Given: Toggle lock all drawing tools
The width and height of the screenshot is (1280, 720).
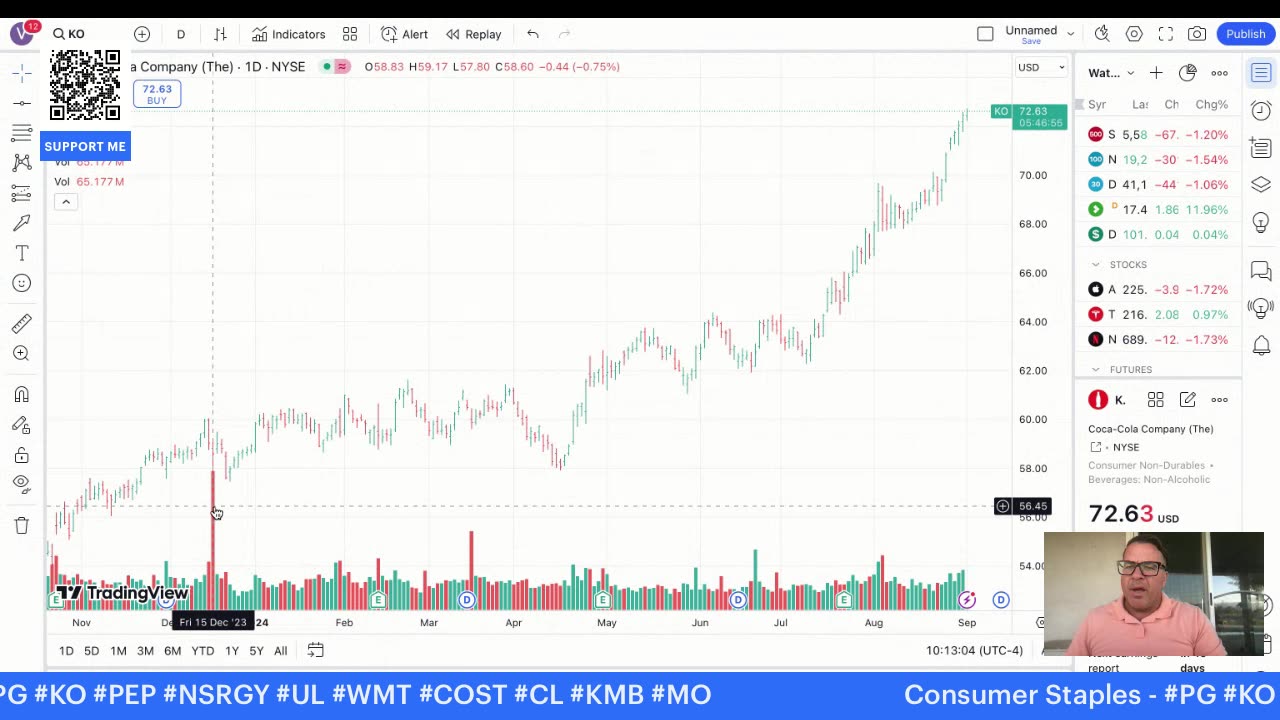Looking at the screenshot, I should tap(21, 455).
